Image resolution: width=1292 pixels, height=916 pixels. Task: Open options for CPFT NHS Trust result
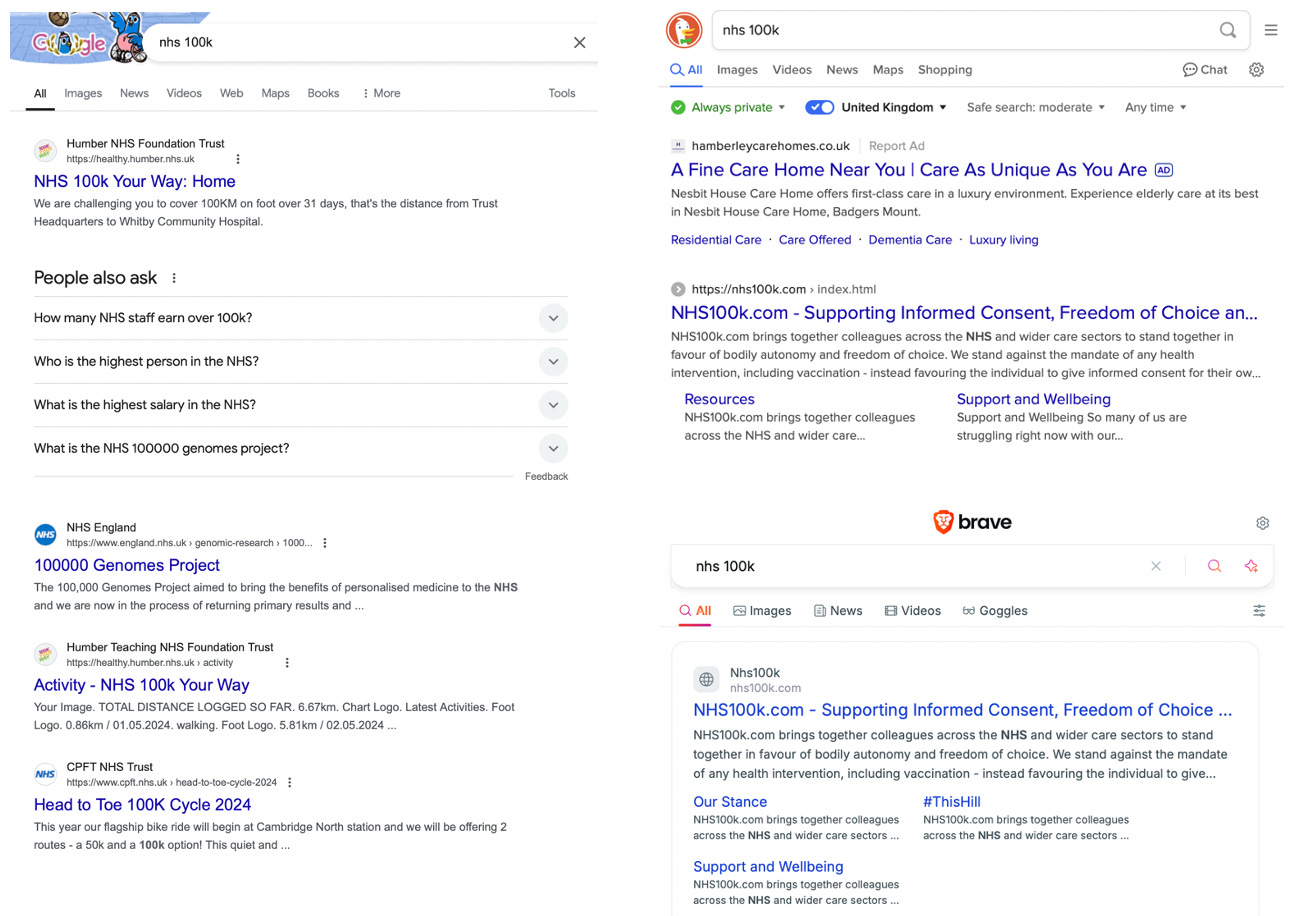click(290, 782)
